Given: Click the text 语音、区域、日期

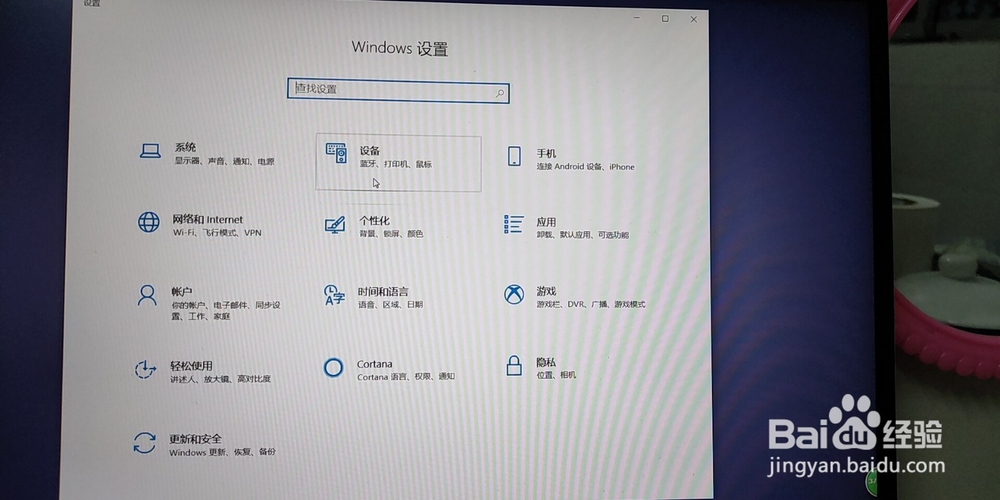Looking at the screenshot, I should [390, 305].
